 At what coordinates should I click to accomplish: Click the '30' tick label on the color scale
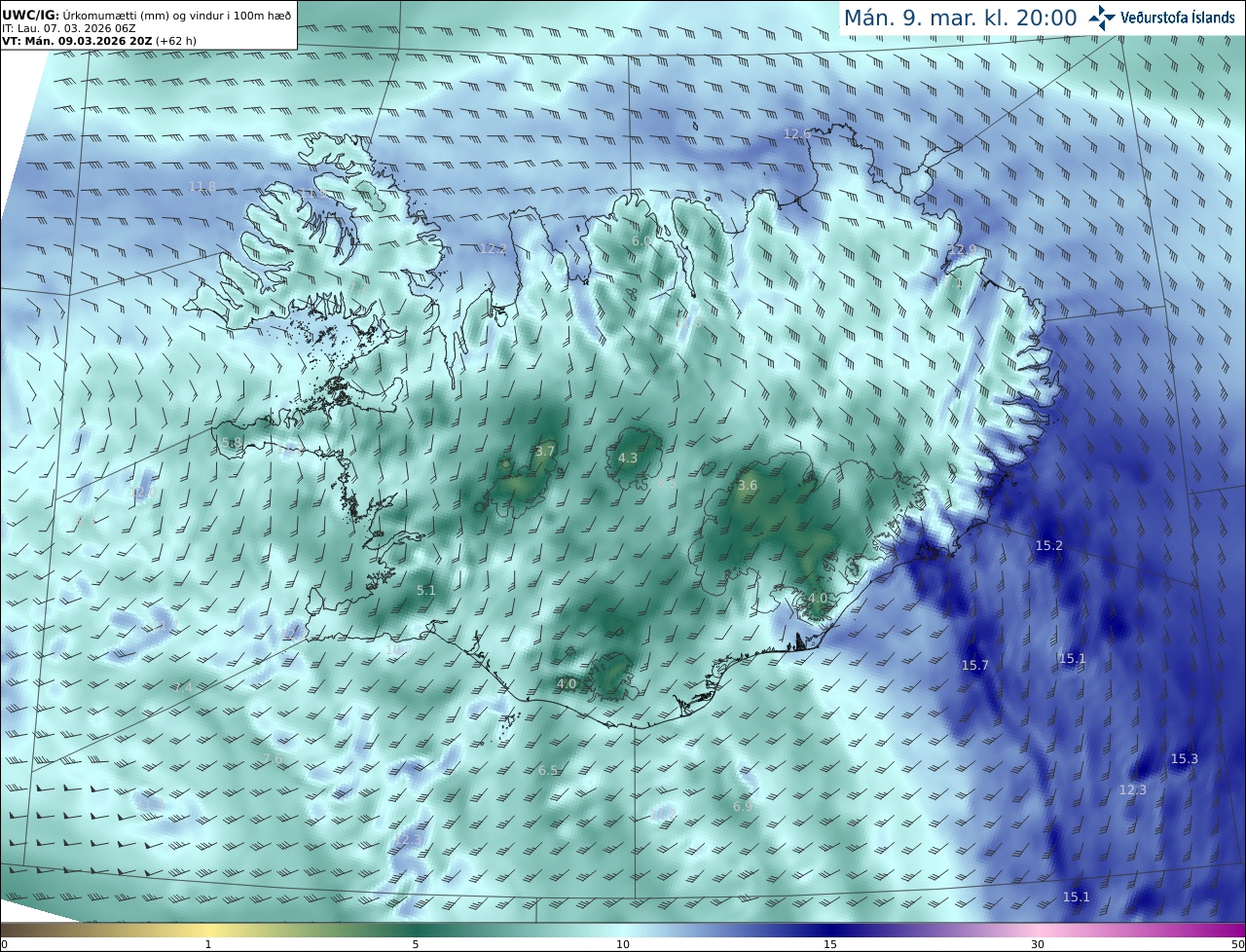(x=1038, y=944)
